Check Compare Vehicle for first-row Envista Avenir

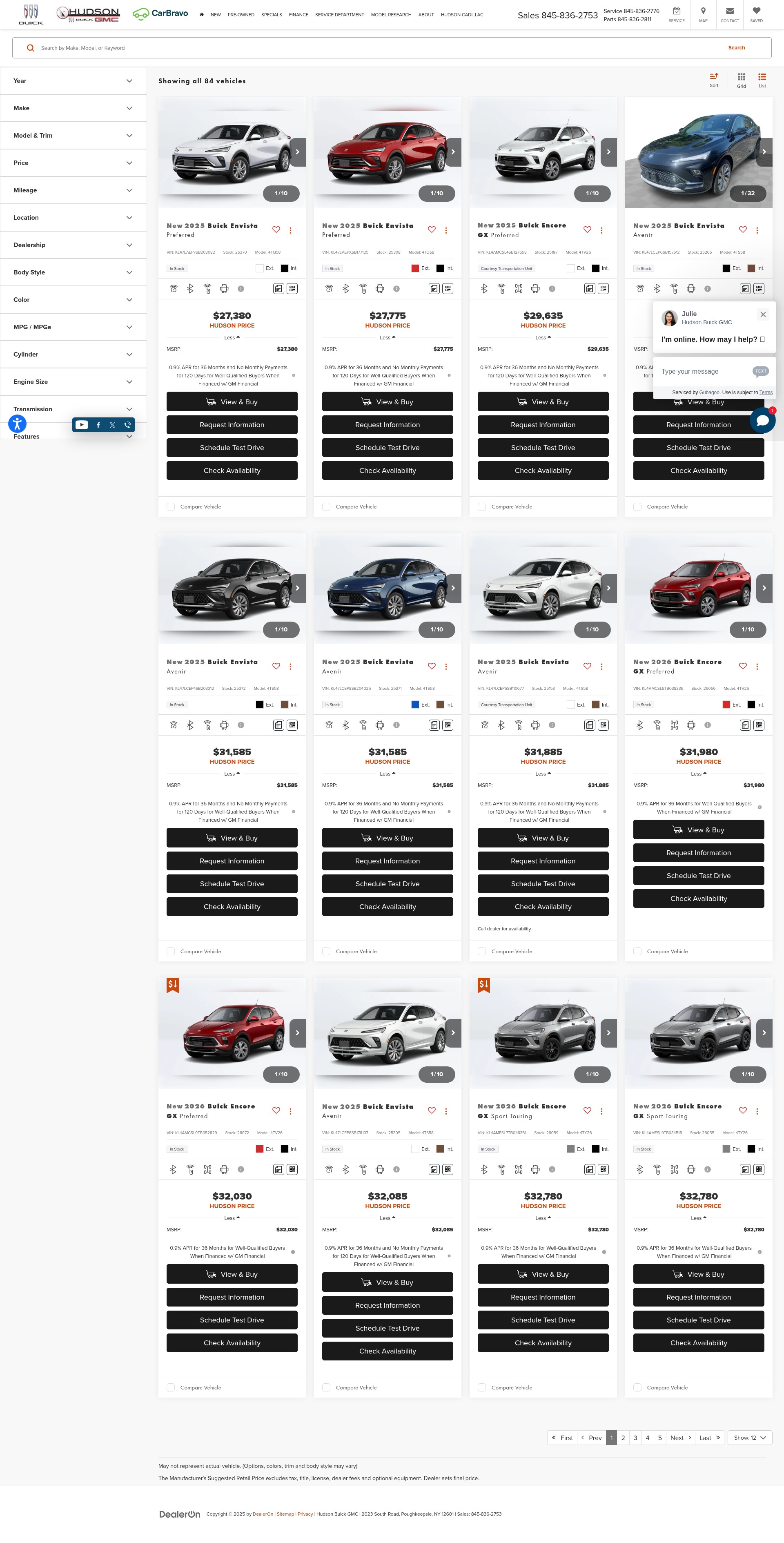tap(638, 507)
